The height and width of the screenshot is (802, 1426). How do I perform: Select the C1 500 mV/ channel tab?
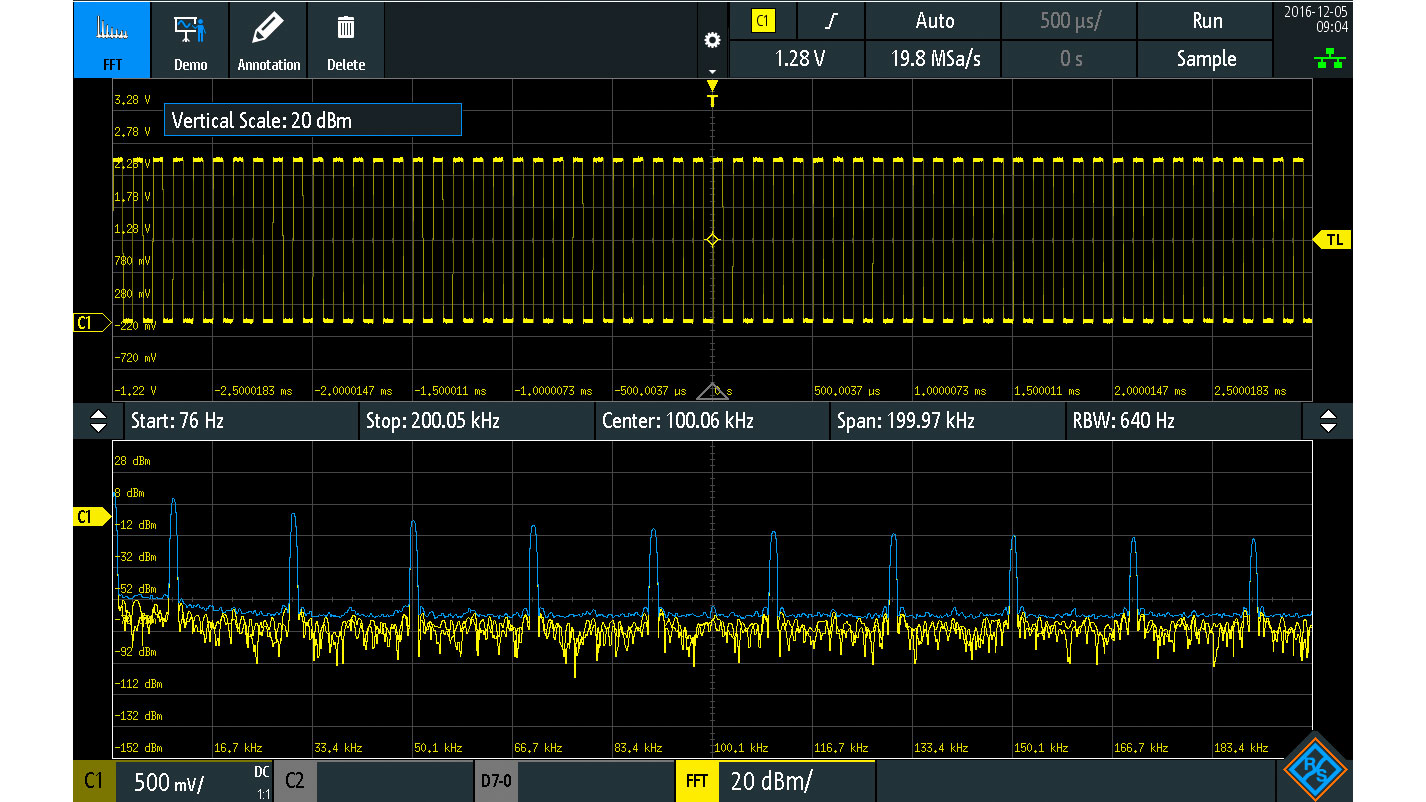(x=172, y=781)
